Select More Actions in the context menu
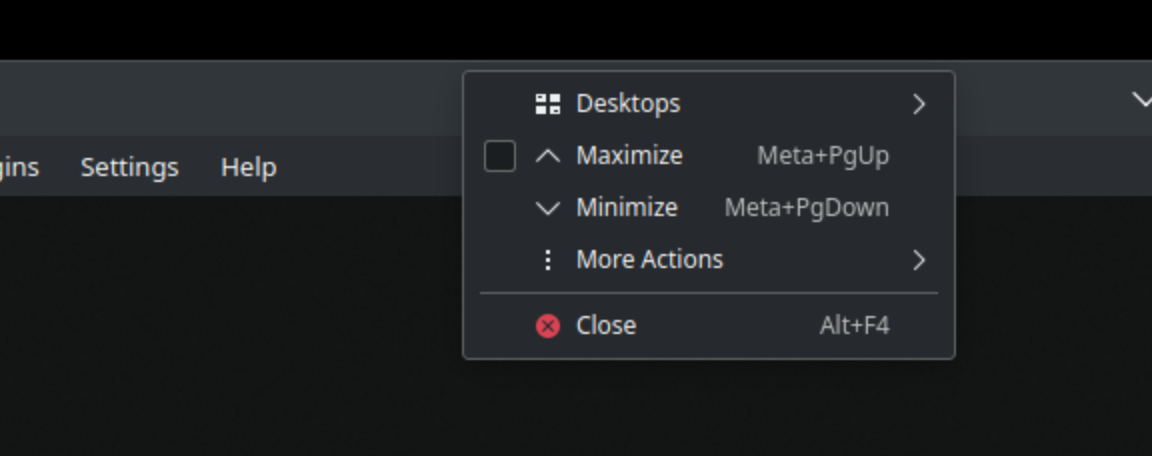This screenshot has width=1152, height=456. [709, 260]
